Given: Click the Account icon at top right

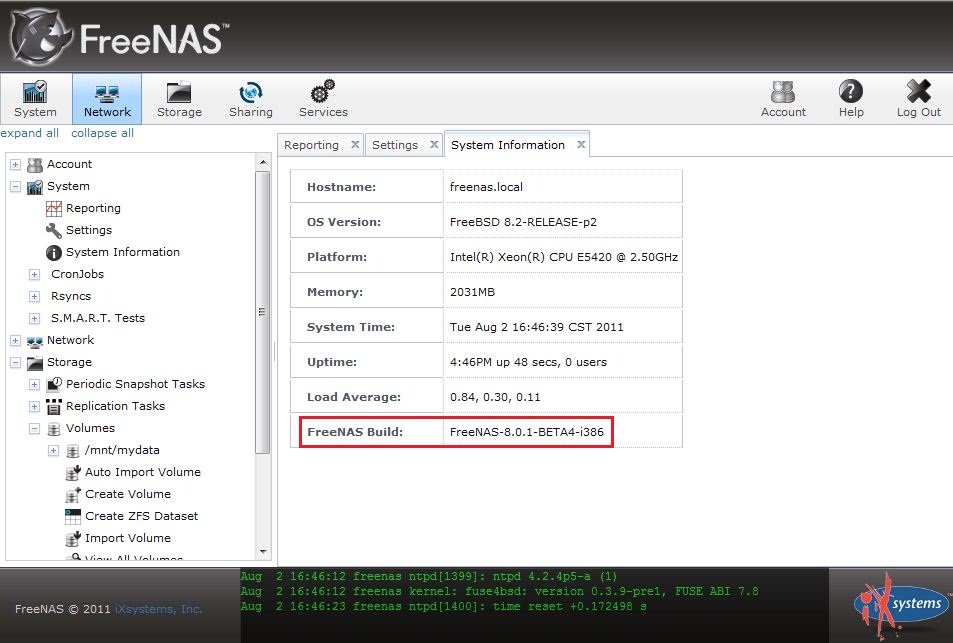Looking at the screenshot, I should point(783,99).
